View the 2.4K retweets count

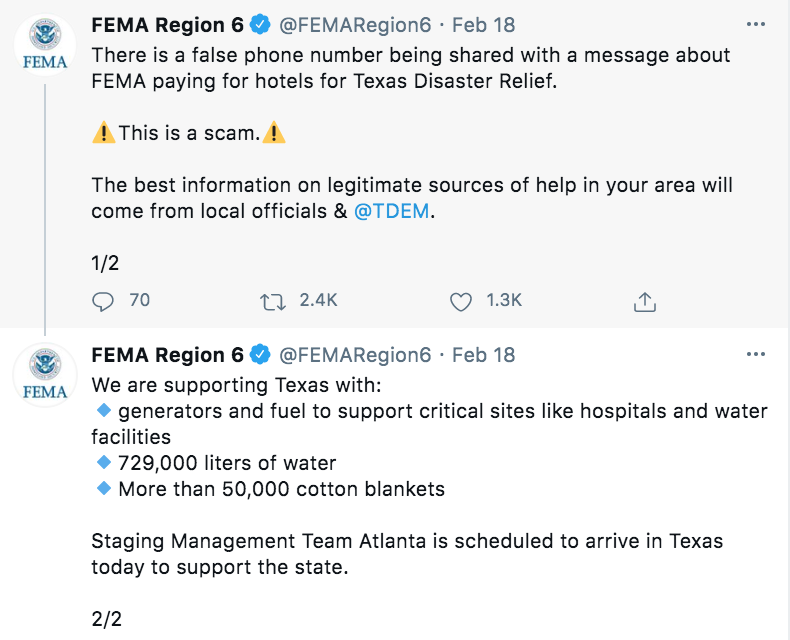click(x=318, y=300)
